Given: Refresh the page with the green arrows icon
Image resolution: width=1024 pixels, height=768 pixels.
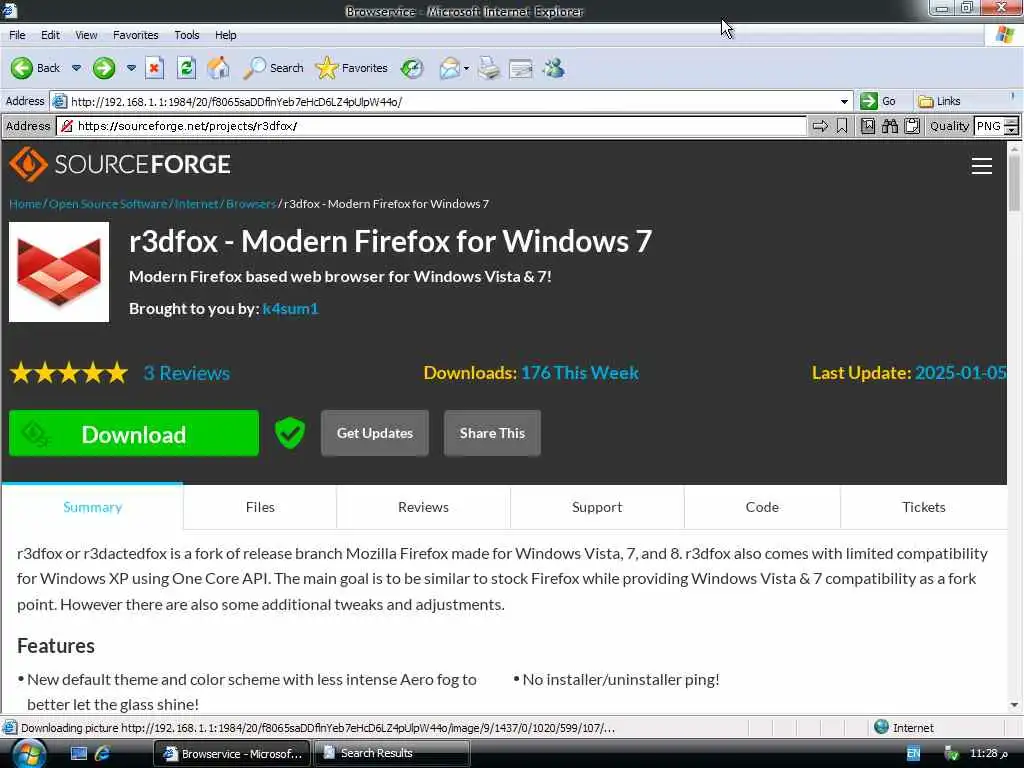Looking at the screenshot, I should [186, 68].
